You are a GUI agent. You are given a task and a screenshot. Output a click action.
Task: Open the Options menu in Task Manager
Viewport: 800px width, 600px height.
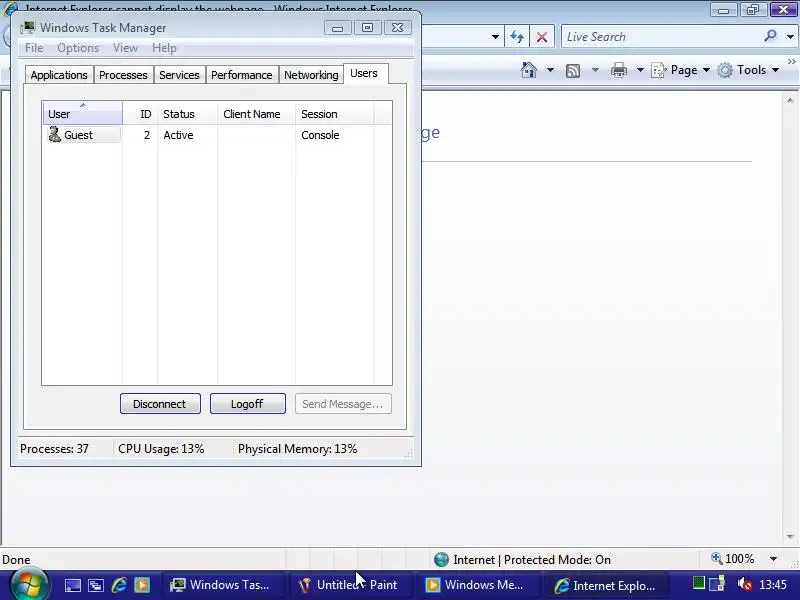pos(78,48)
